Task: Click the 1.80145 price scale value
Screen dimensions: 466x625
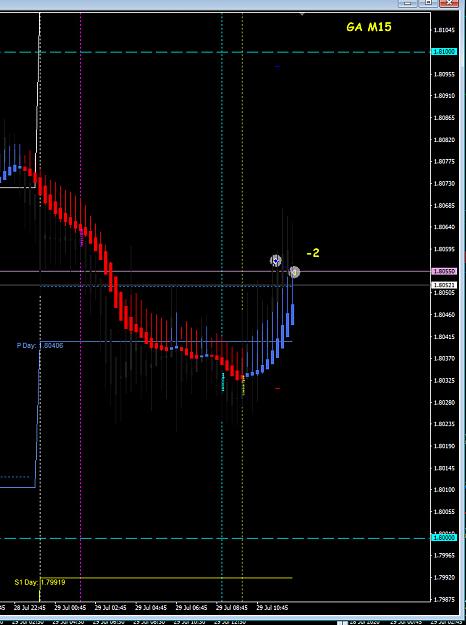Action: coord(444,468)
